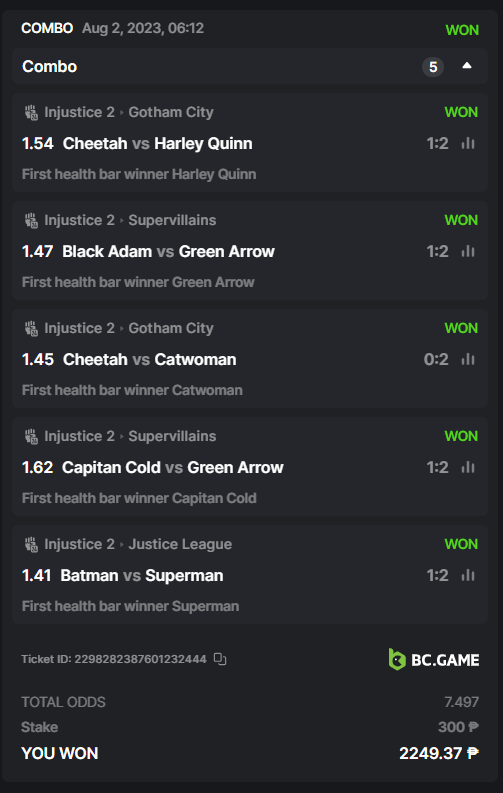This screenshot has height=793, width=503.
Task: Open stats icon for Cheetah vs Catwoman
Action: coord(468,360)
